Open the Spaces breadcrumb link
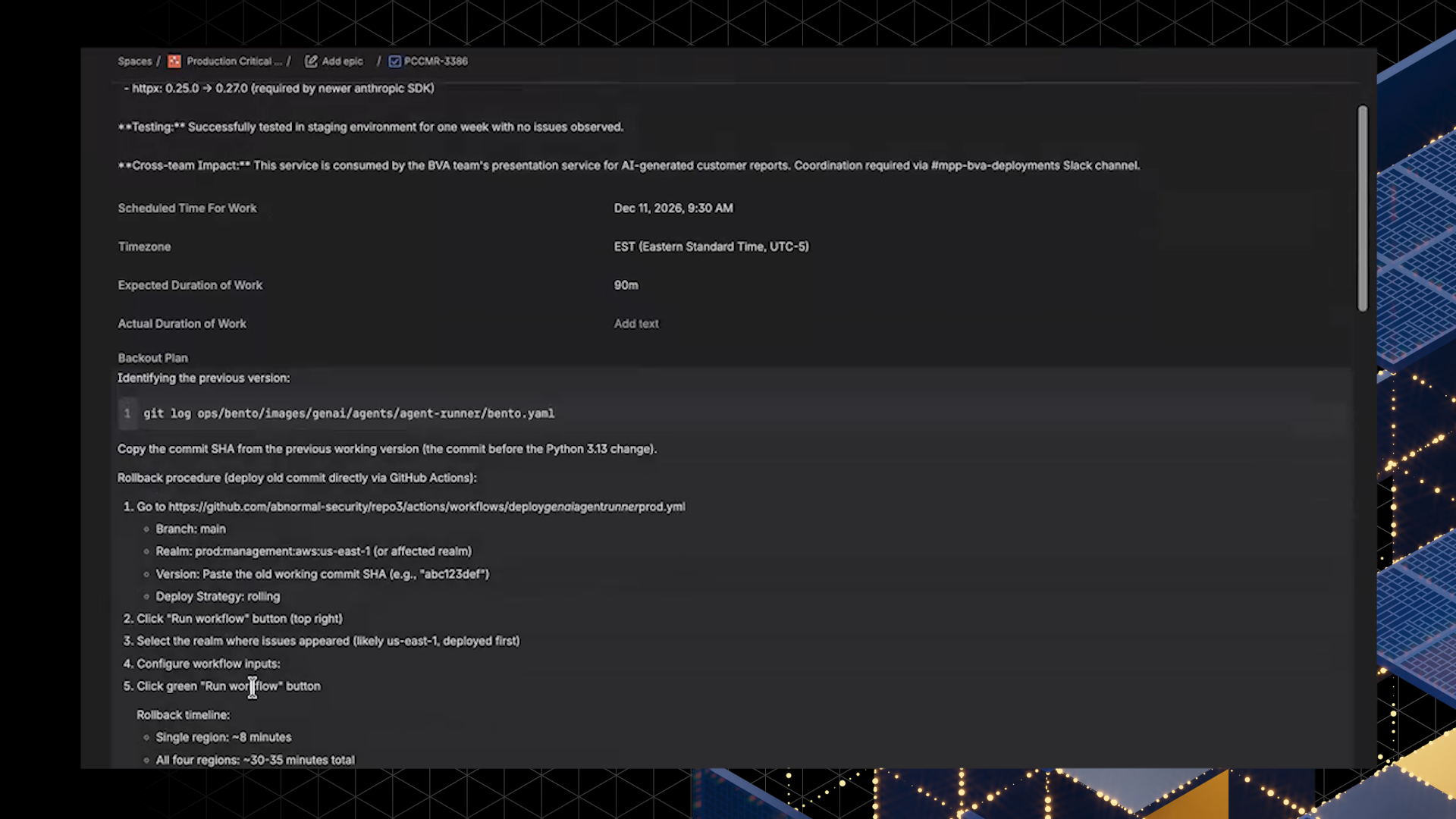 135,61
